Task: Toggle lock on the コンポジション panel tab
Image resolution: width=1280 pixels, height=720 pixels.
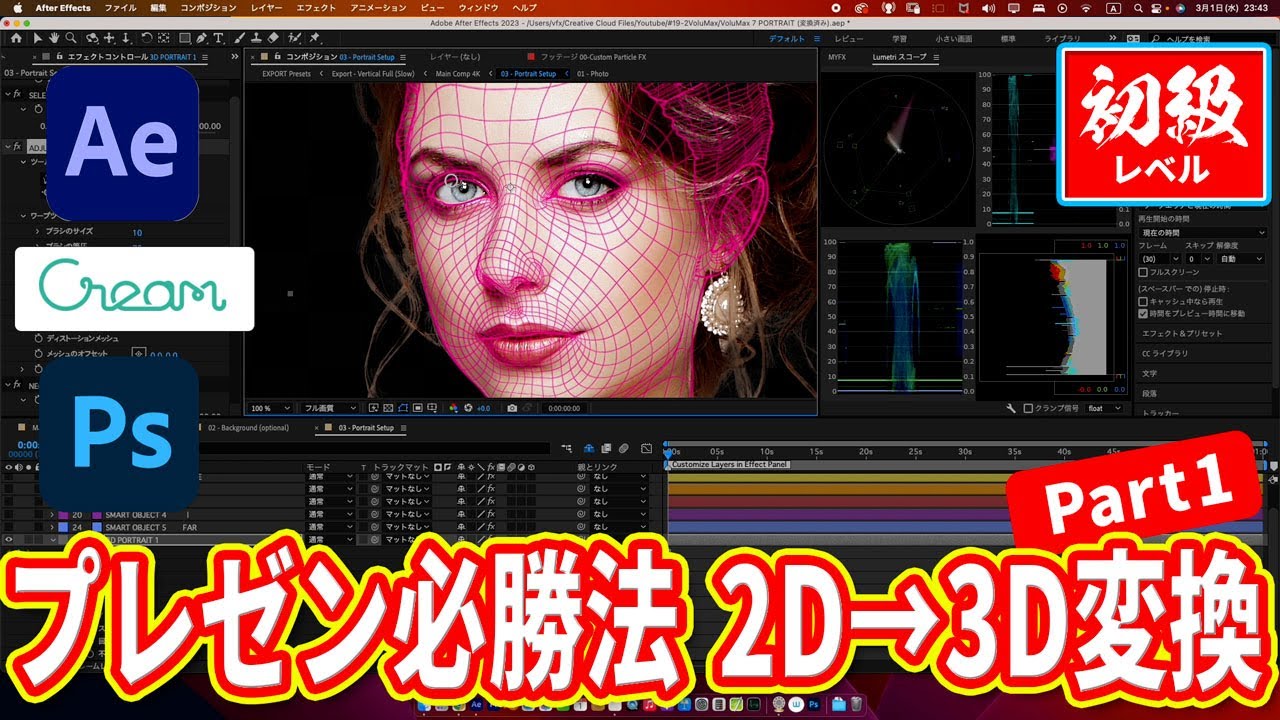Action: coord(279,57)
